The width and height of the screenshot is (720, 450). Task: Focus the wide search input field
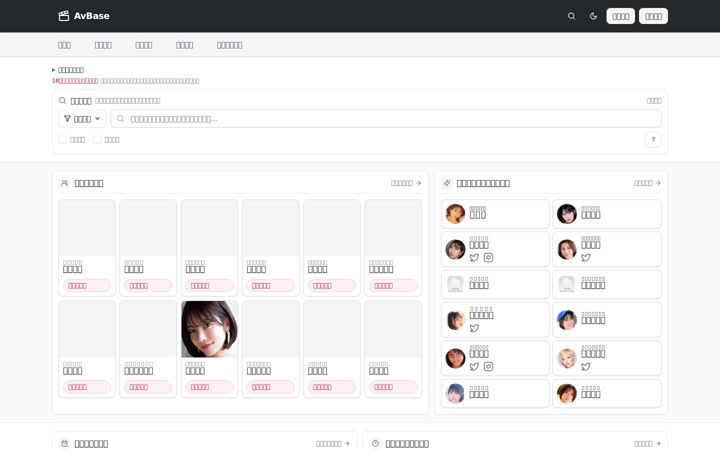click(386, 119)
